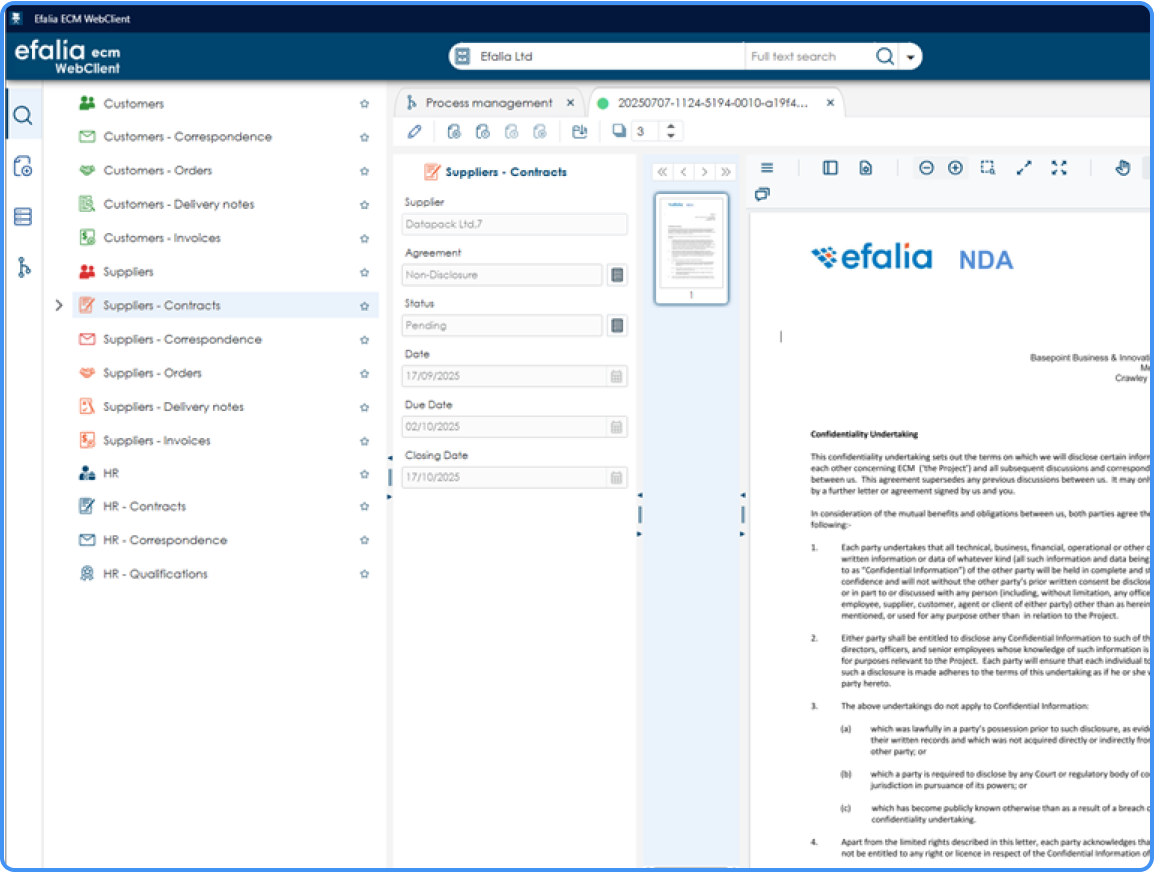Toggle the two-page layout icon in viewer toolbar

tap(829, 168)
